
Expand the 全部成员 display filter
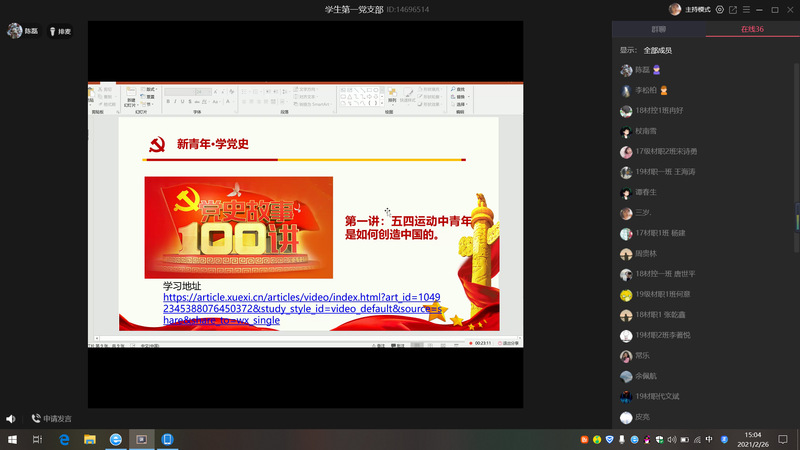click(x=657, y=50)
